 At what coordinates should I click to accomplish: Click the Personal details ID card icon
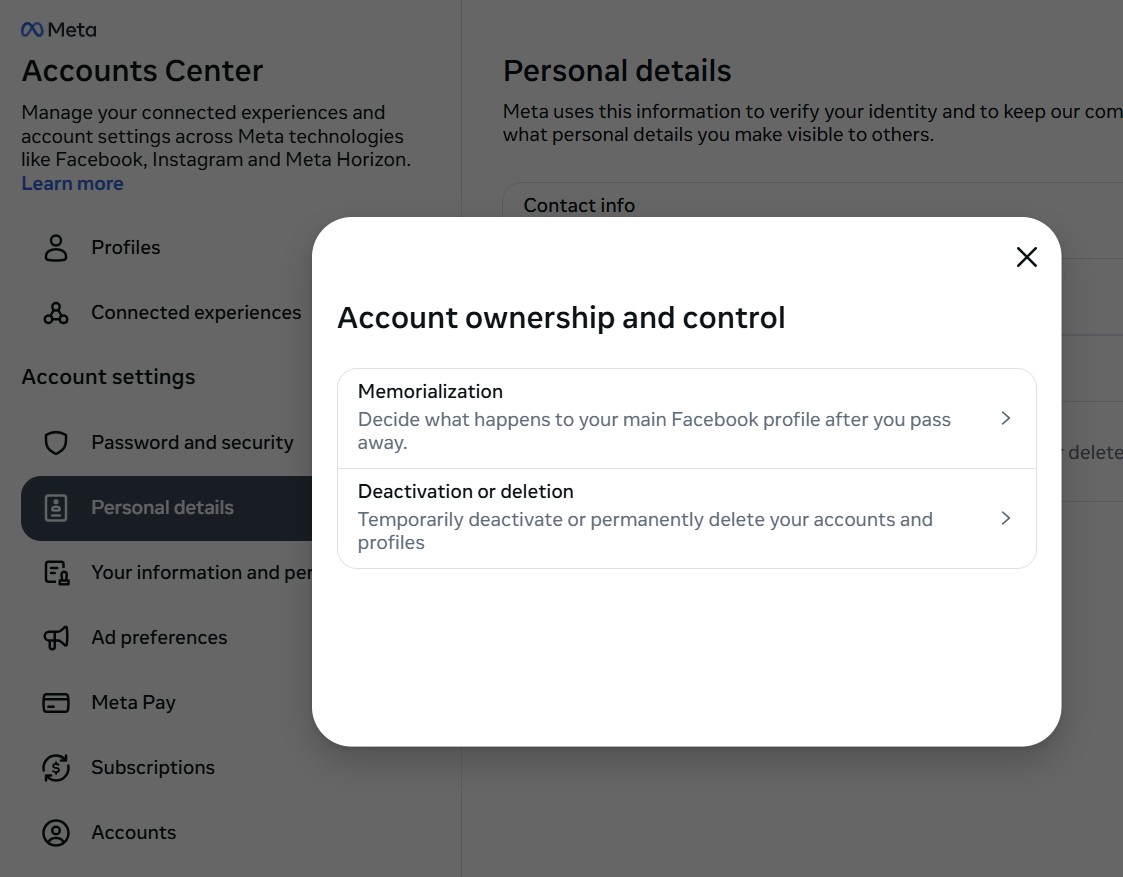coord(56,508)
